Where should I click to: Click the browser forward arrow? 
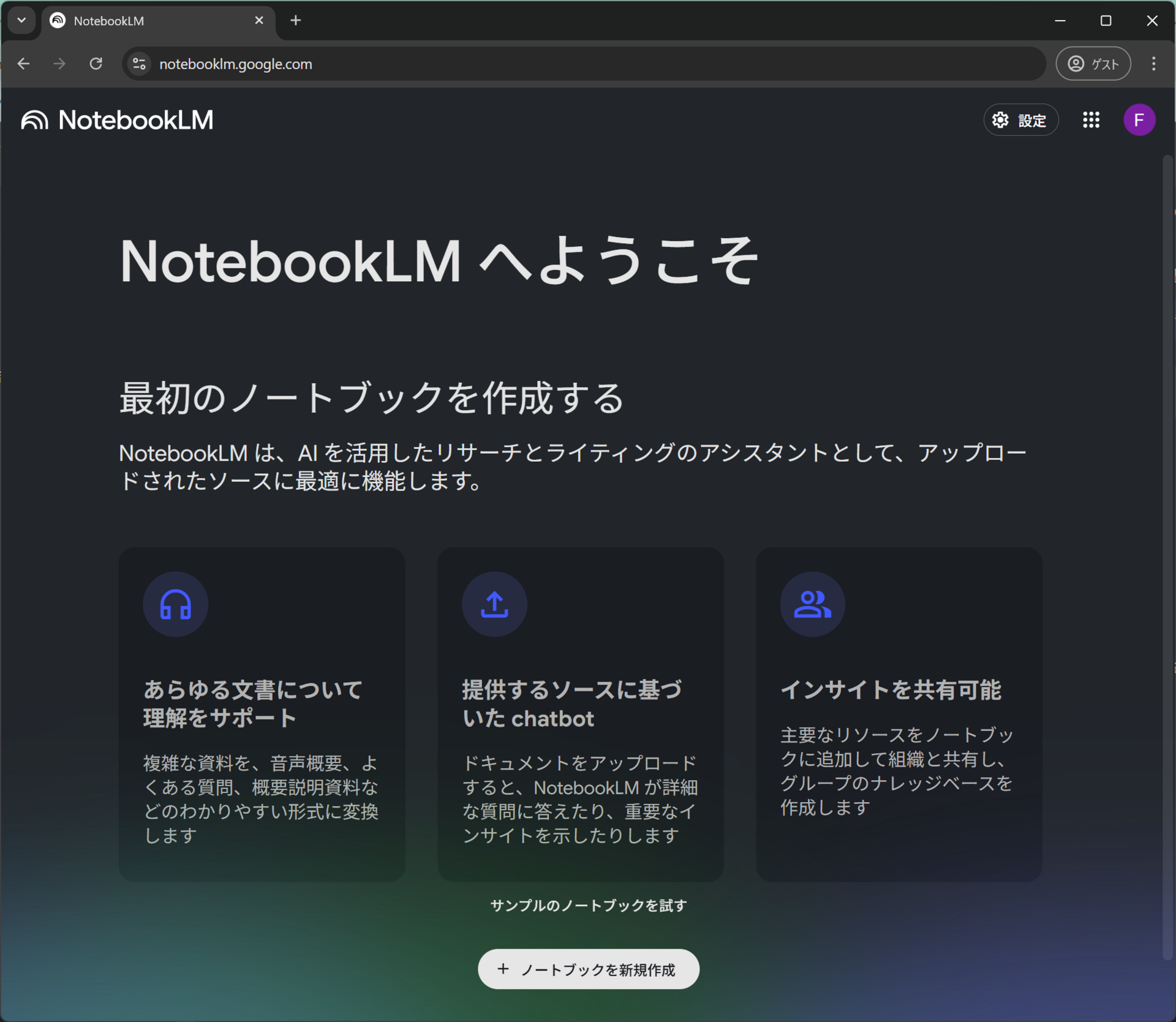click(59, 64)
